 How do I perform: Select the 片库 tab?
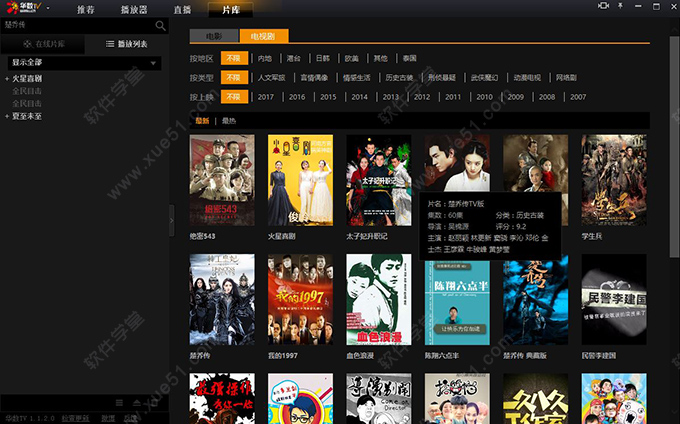coord(231,10)
